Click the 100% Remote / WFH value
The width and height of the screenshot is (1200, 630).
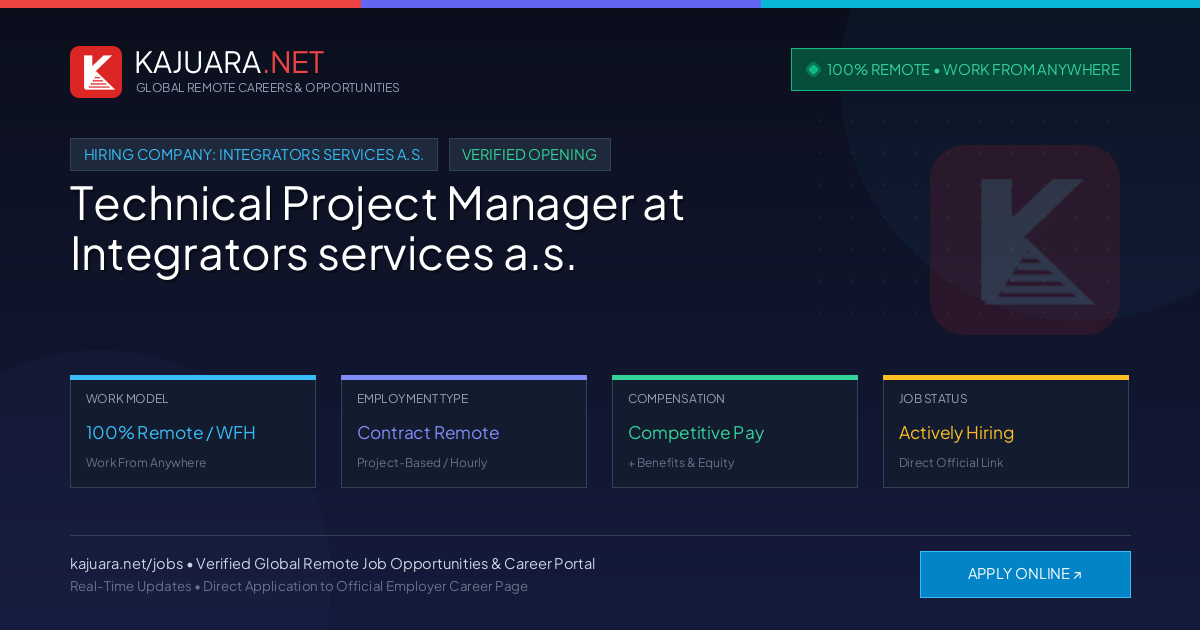[171, 433]
